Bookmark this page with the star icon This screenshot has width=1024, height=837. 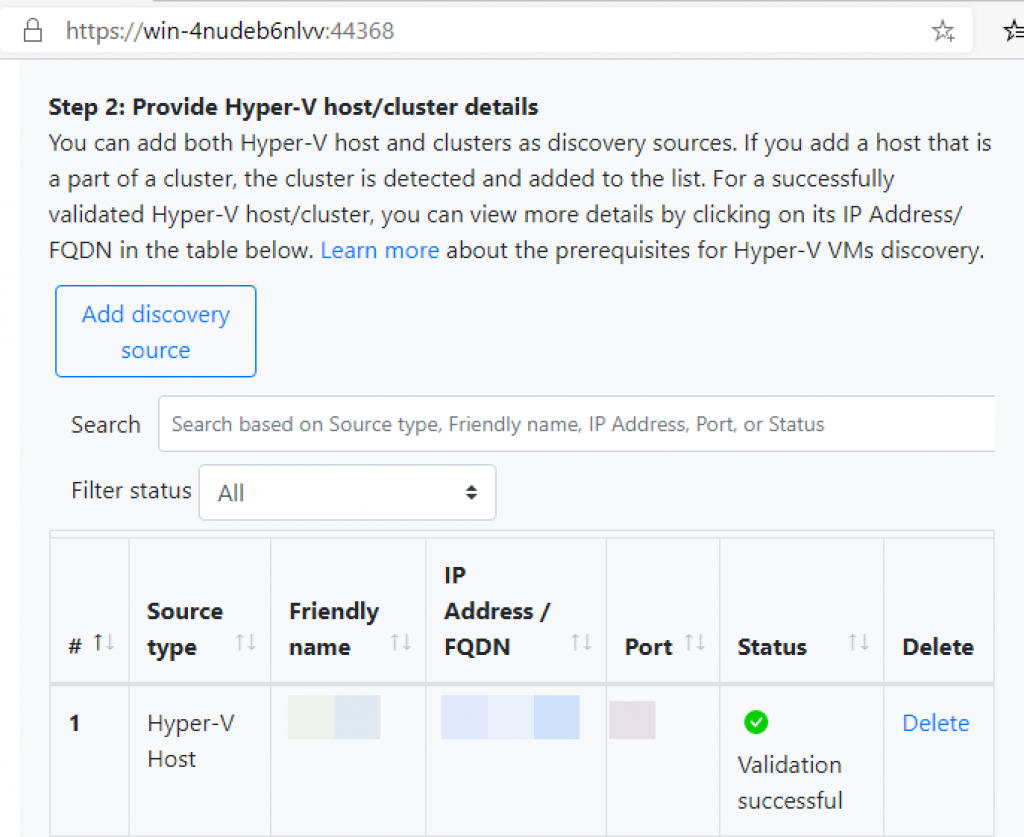[942, 31]
